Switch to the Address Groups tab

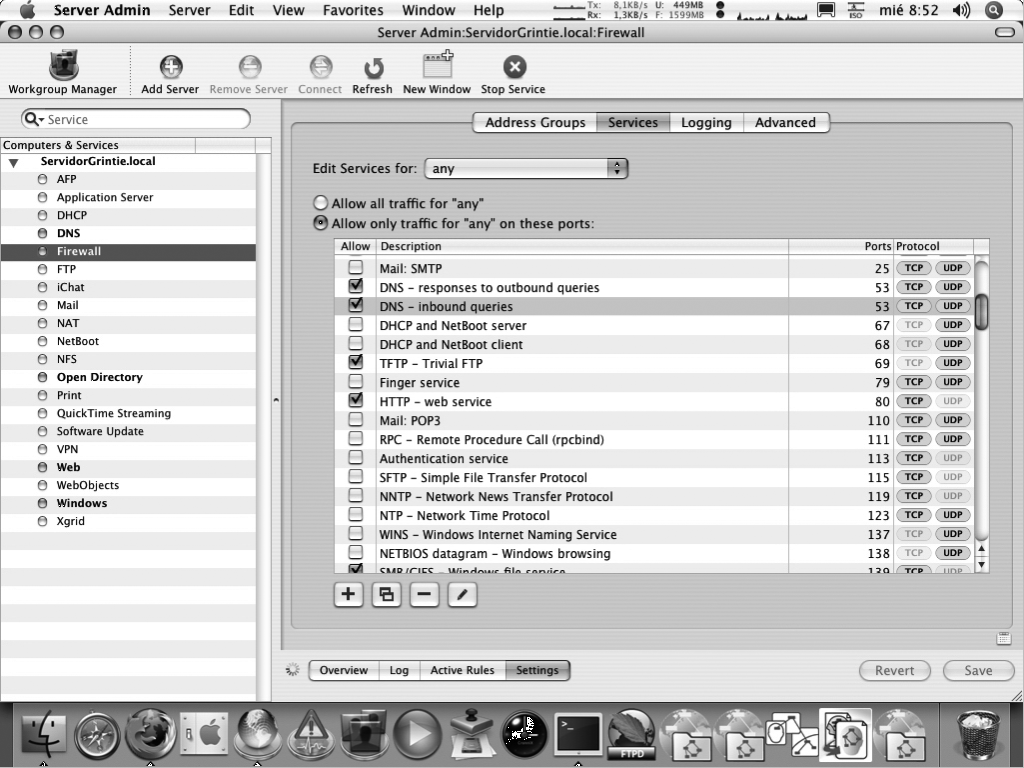(535, 123)
